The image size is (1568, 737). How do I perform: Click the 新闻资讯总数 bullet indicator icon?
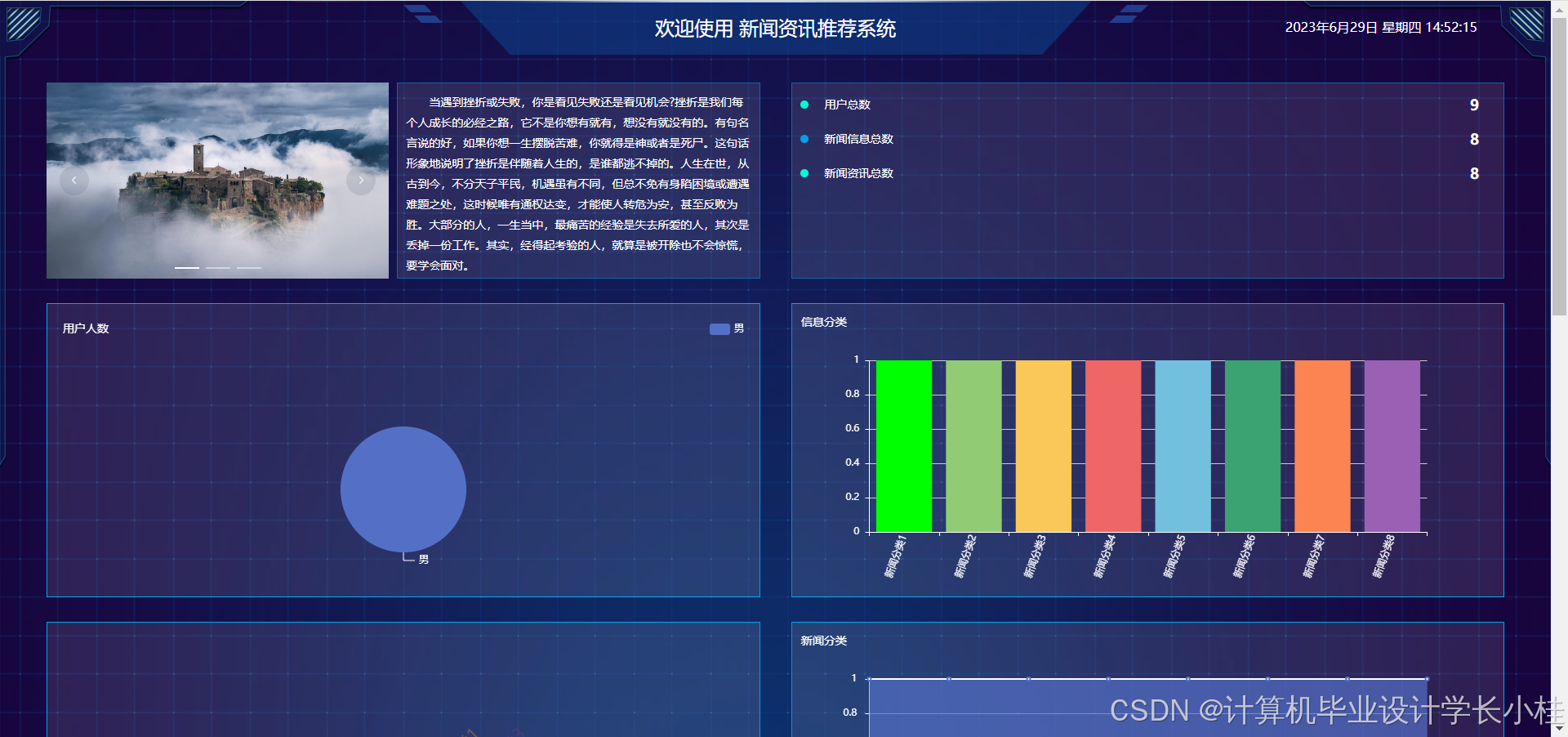805,173
